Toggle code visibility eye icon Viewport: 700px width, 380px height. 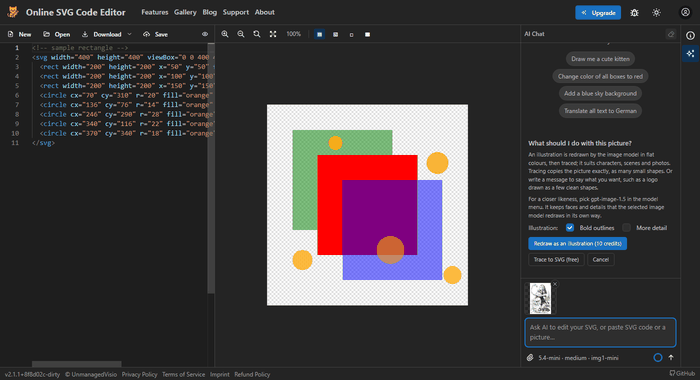click(205, 34)
